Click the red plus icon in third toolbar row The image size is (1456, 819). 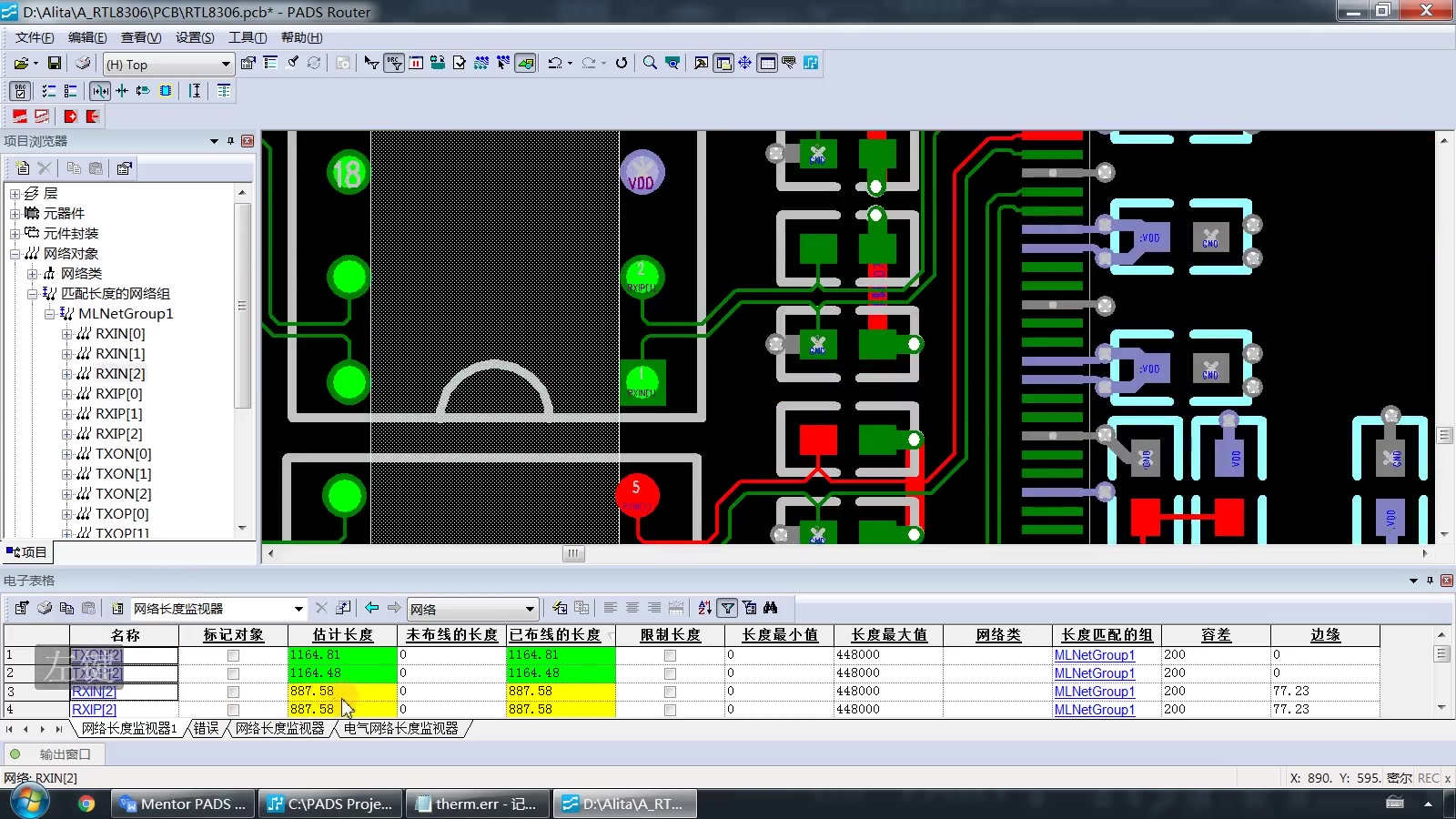(x=70, y=116)
